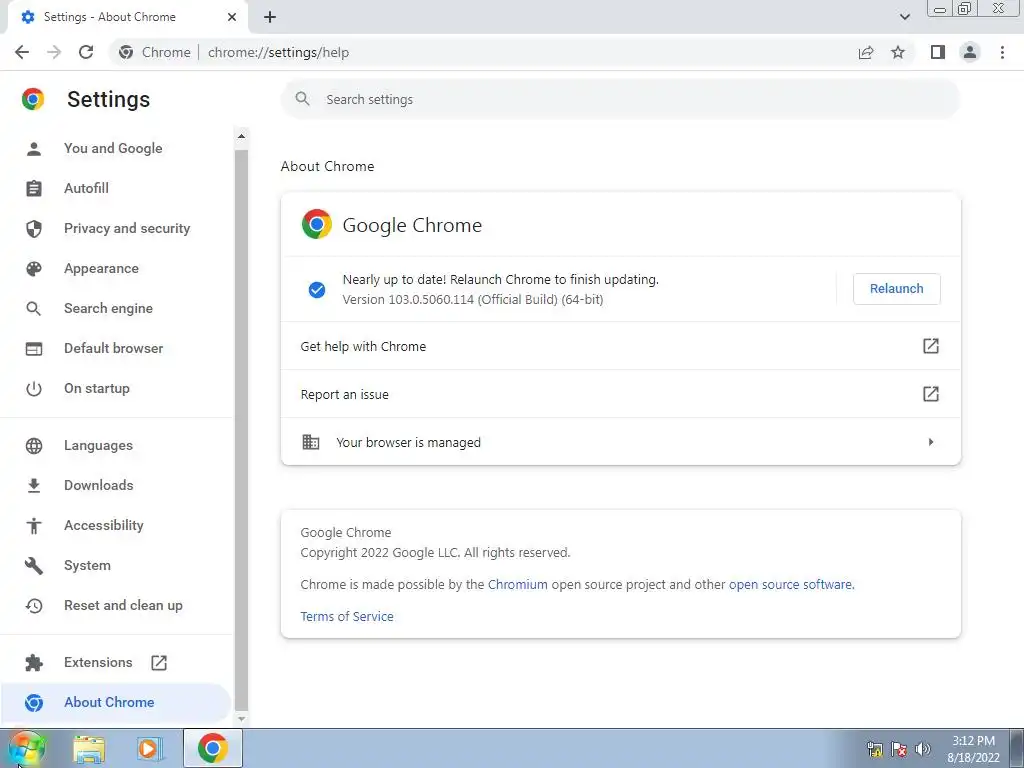This screenshot has width=1024, height=768.
Task: Click the volume speaker tray icon
Action: [x=923, y=749]
